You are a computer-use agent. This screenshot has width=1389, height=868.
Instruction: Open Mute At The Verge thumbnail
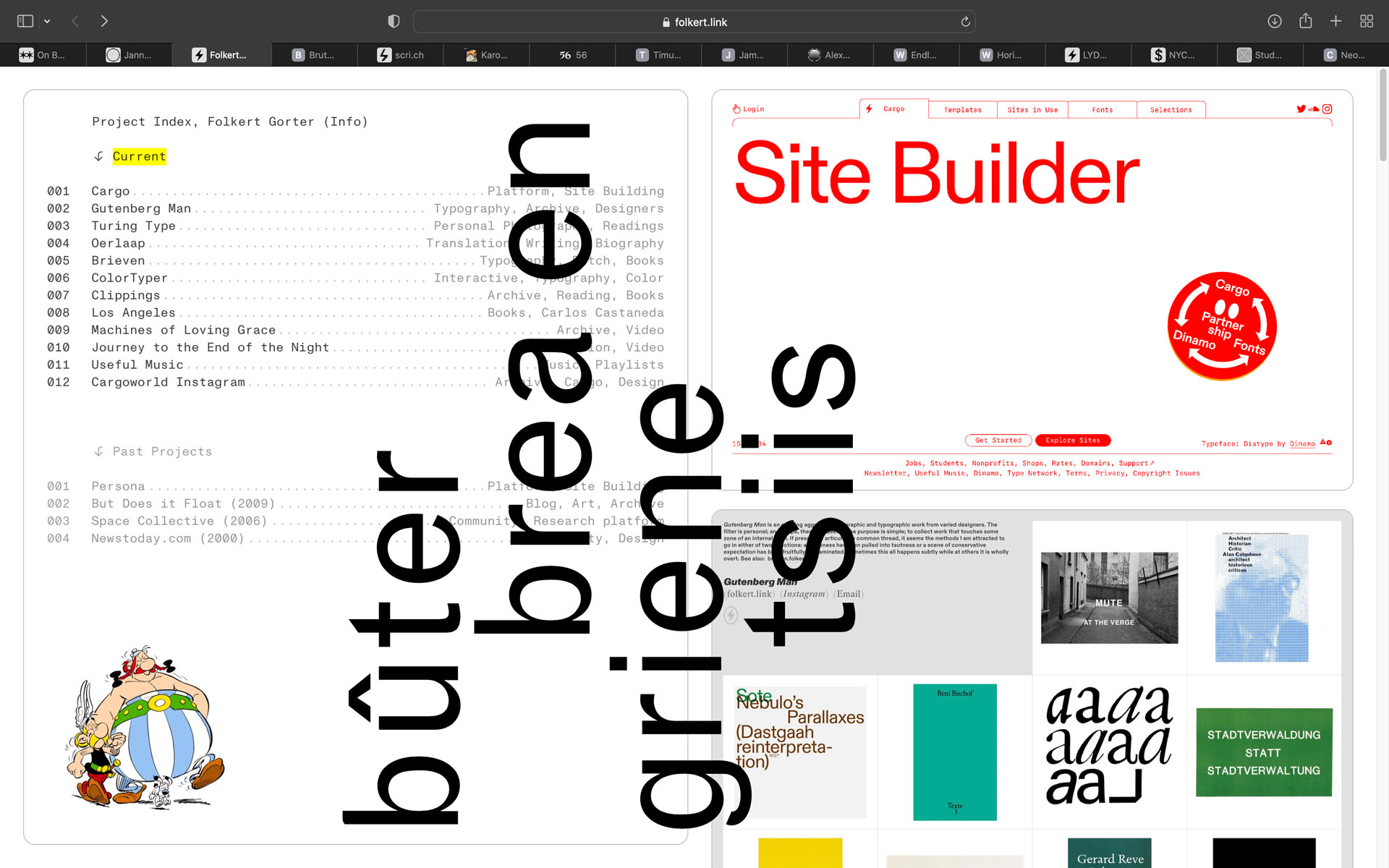click(1109, 598)
